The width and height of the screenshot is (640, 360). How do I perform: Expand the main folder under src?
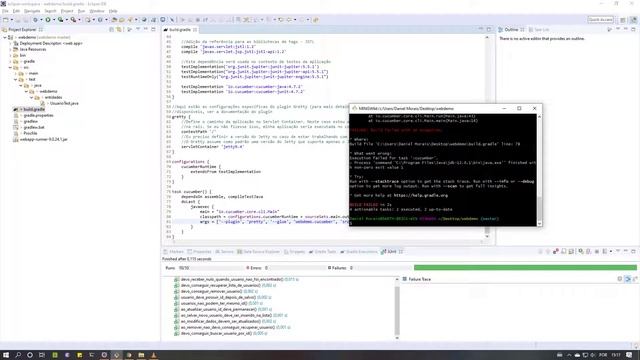tap(16, 73)
